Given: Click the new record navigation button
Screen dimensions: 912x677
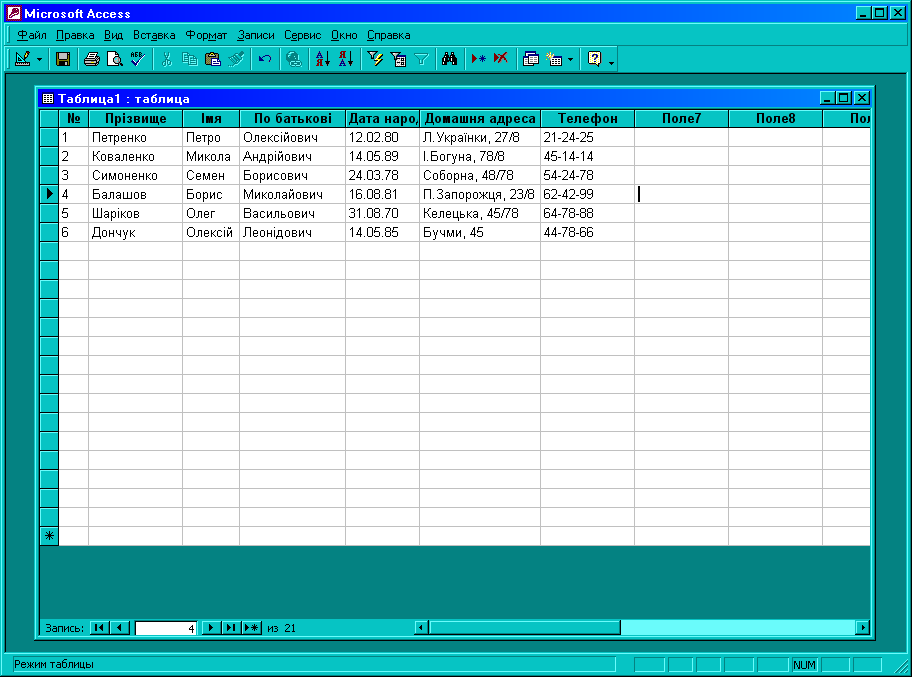Looking at the screenshot, I should click(x=252, y=628).
